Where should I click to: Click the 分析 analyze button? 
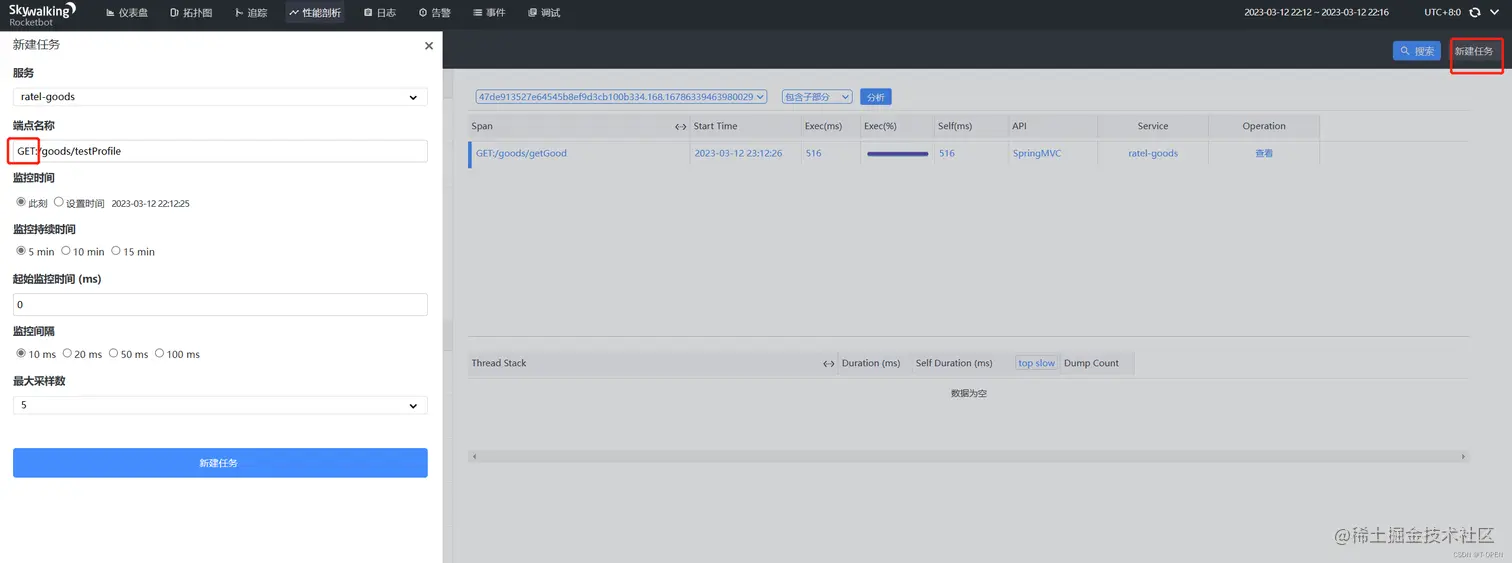coord(875,97)
